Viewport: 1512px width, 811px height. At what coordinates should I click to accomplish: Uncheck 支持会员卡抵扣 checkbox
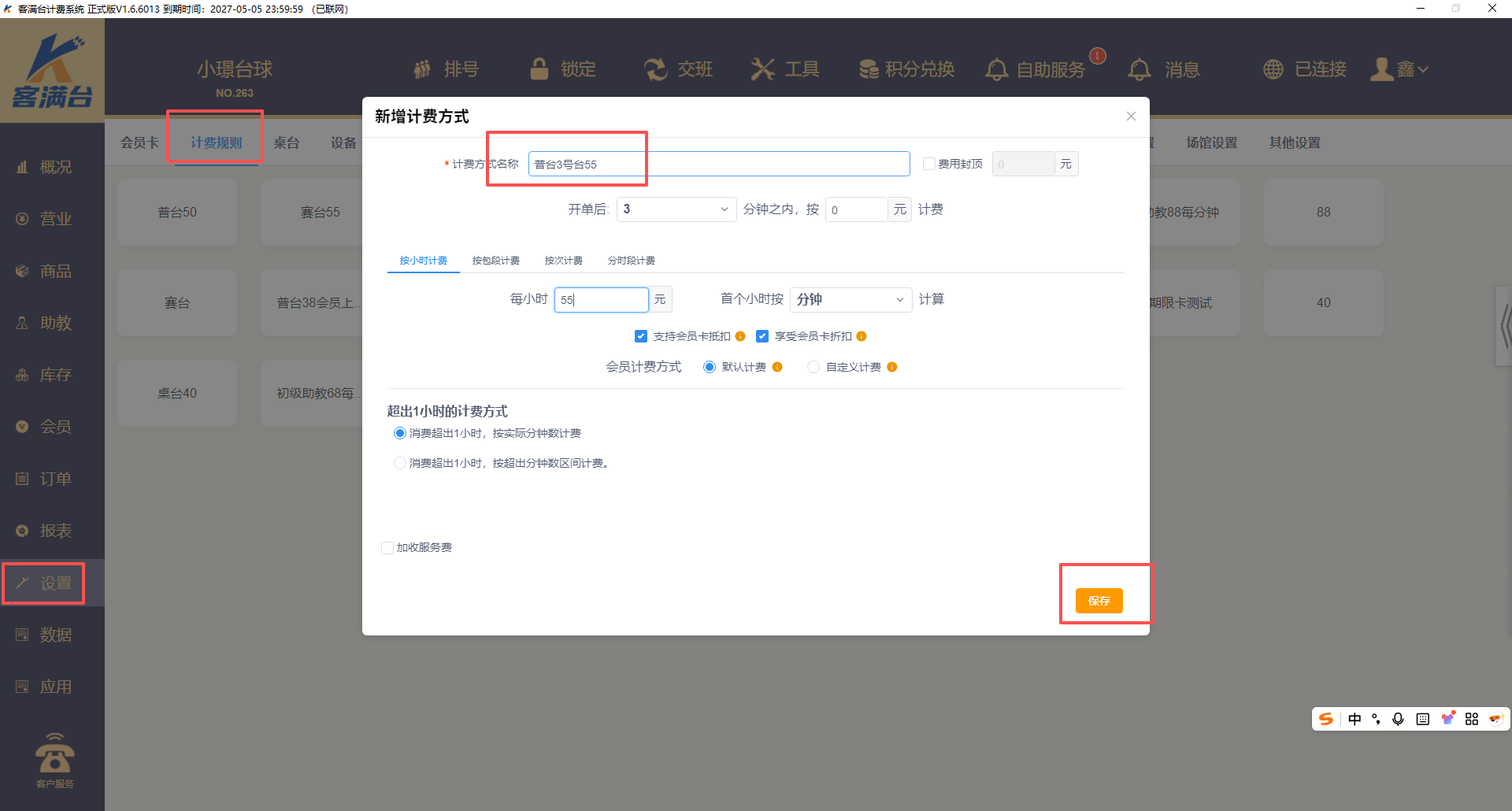click(x=641, y=336)
